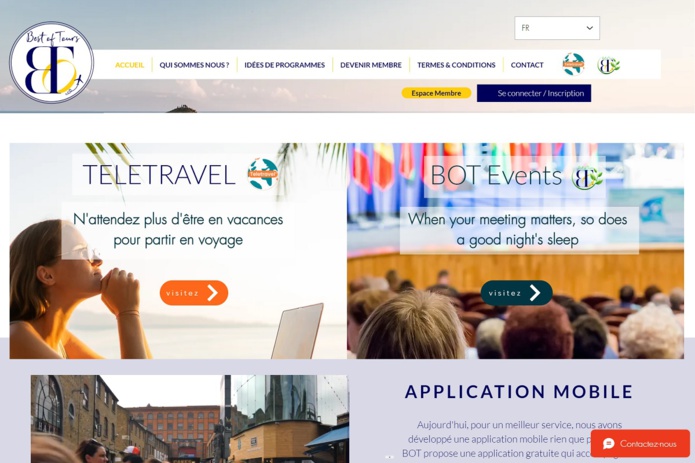Click the language selector chevron arrow

point(590,28)
